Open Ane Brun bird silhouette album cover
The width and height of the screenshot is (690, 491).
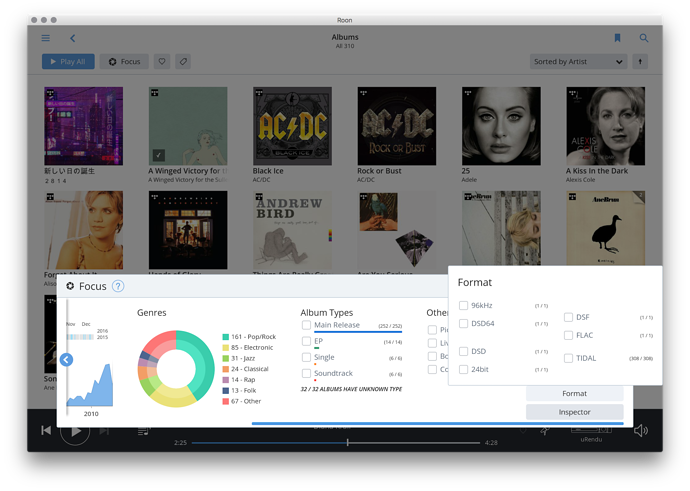click(x=606, y=229)
